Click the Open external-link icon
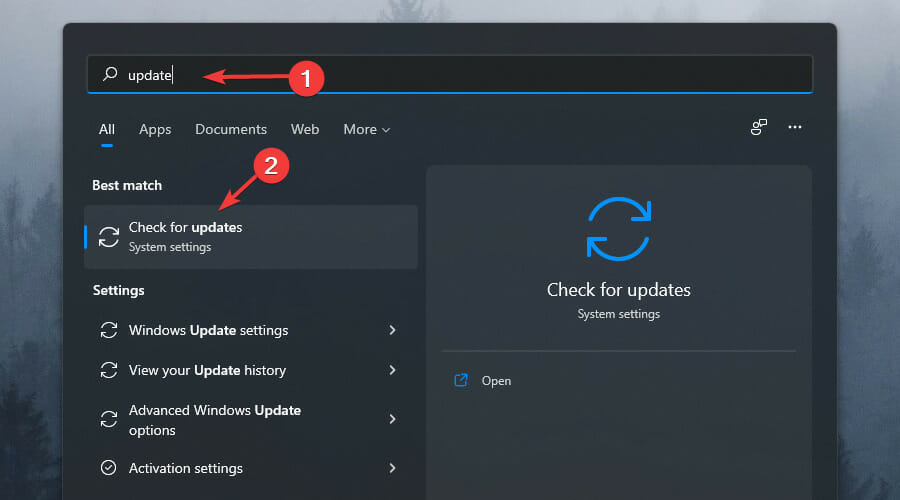Image resolution: width=900 pixels, height=500 pixels. (461, 380)
